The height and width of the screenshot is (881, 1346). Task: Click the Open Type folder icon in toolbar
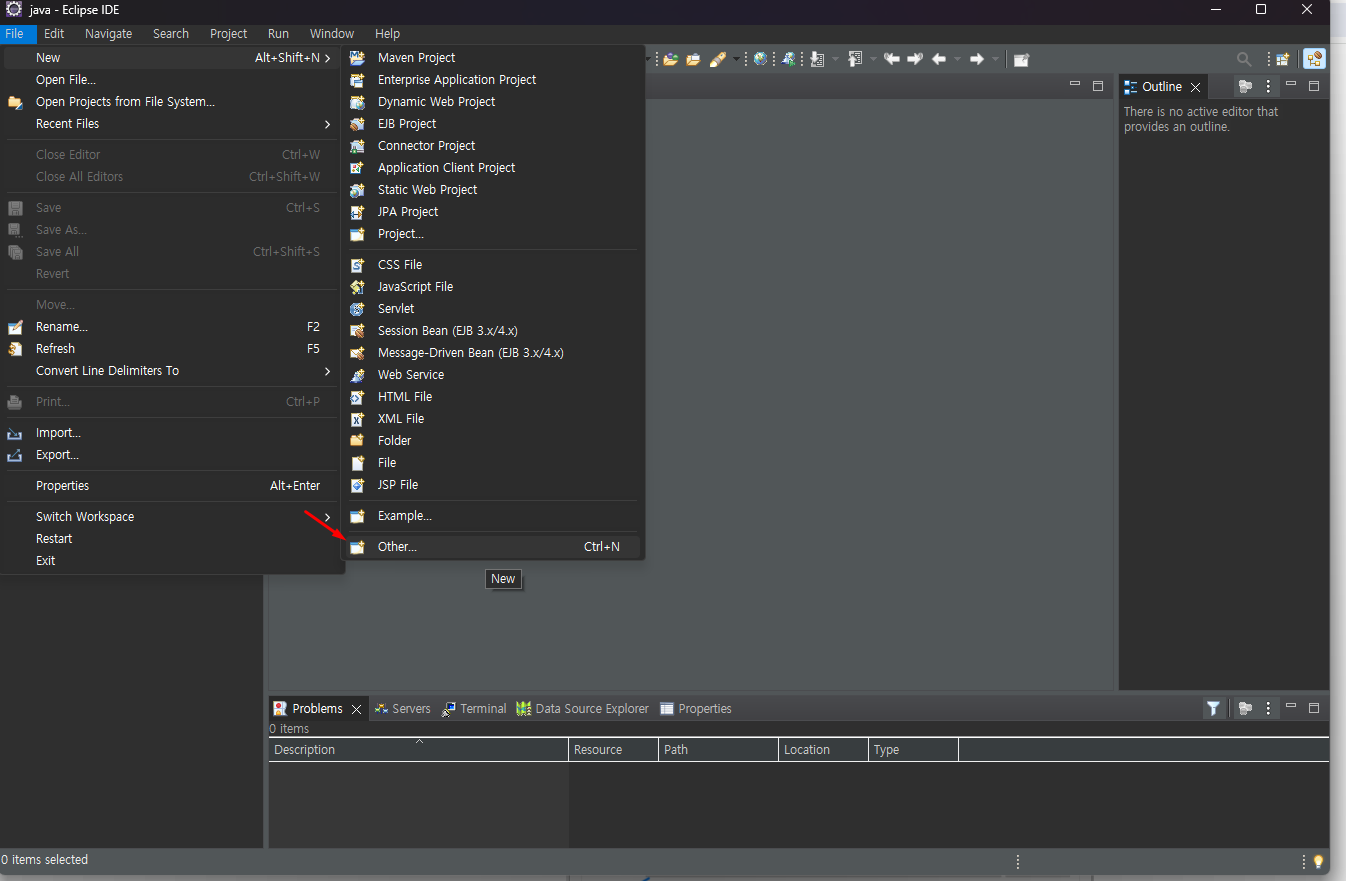[x=671, y=59]
